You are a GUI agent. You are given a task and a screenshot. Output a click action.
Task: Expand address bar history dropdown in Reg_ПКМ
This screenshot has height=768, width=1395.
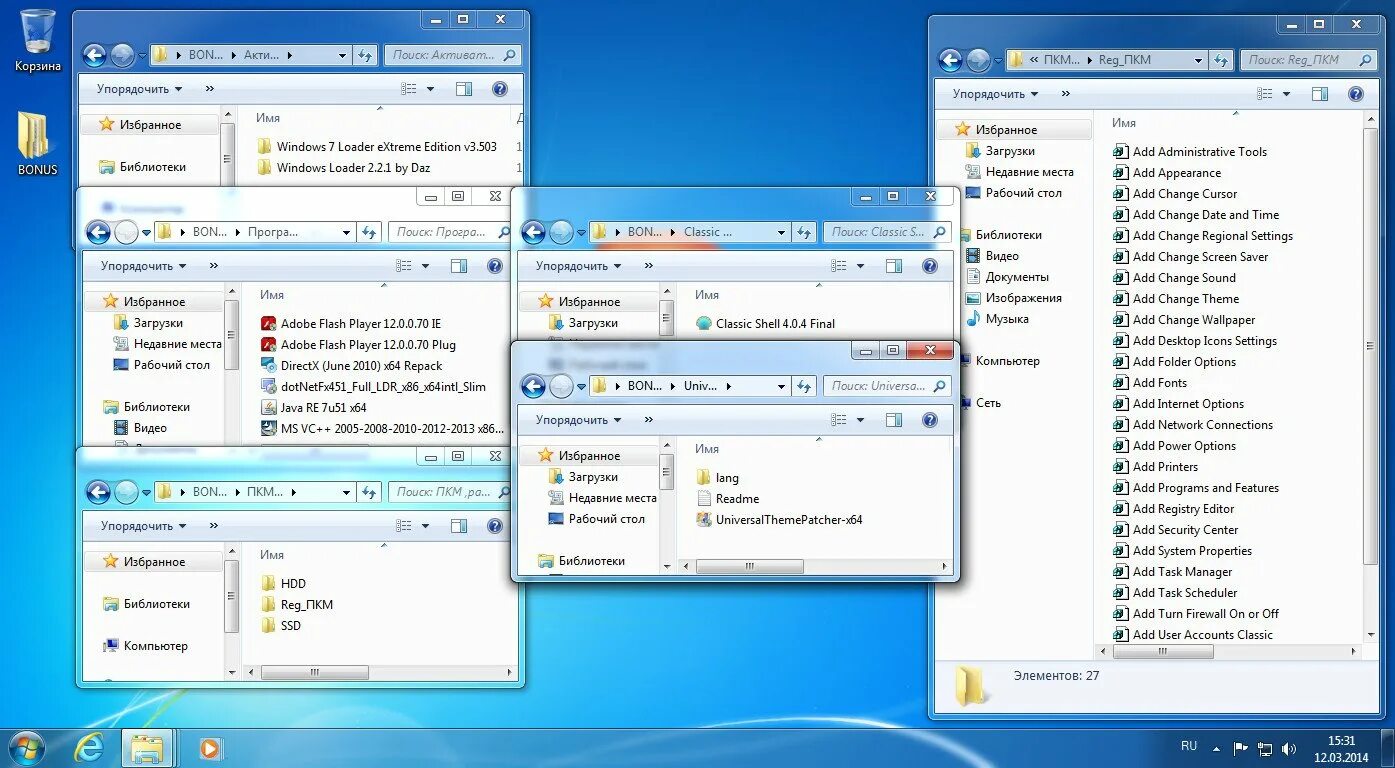[x=1198, y=60]
